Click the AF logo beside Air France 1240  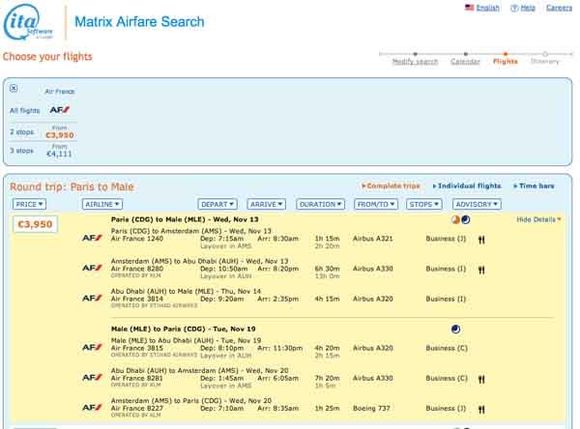92,238
